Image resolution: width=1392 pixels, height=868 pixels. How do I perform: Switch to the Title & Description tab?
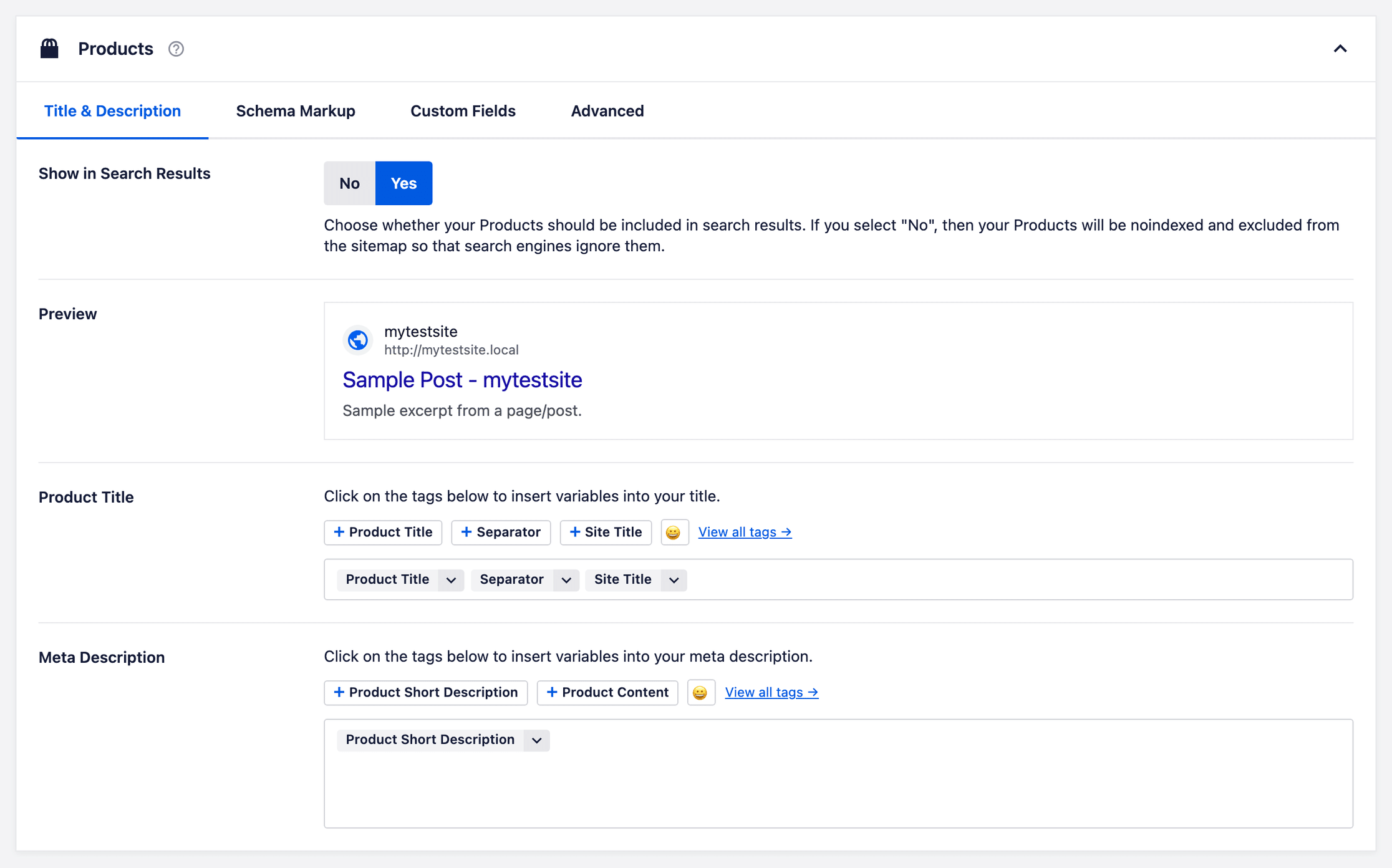coord(112,111)
